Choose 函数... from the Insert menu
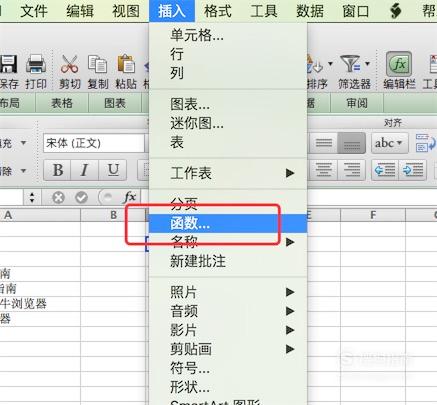Viewport: 437px width, 405px height. pos(228,223)
